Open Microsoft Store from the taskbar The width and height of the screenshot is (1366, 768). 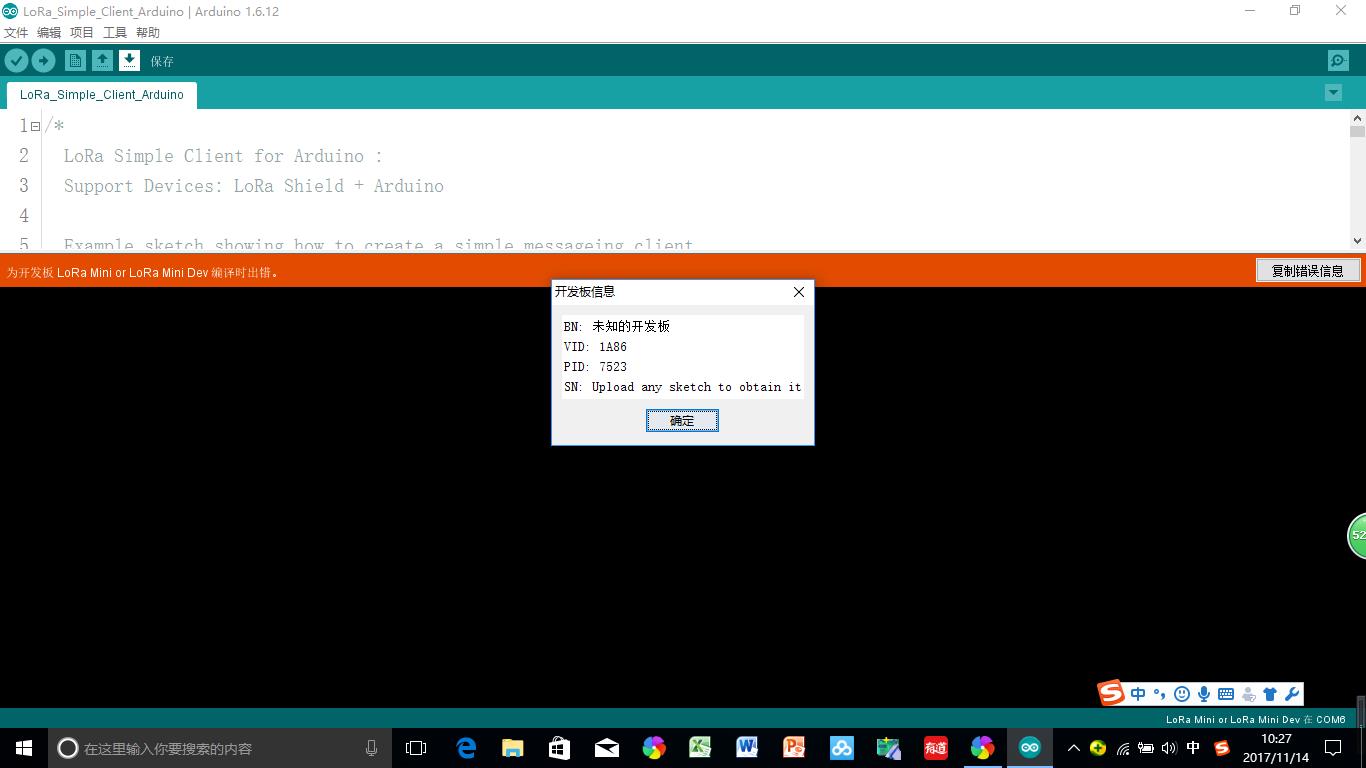tap(560, 748)
